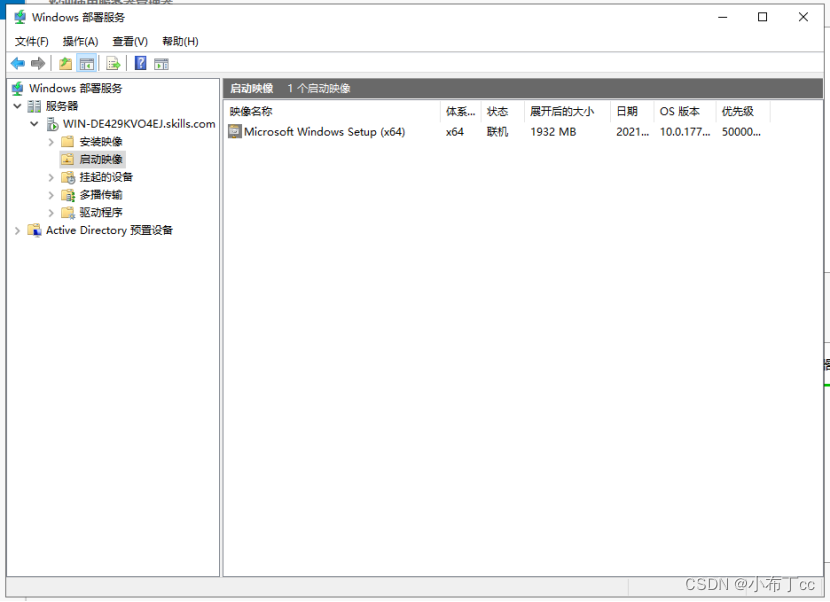Click the Up one level folder icon
The width and height of the screenshot is (830, 602).
click(x=65, y=64)
